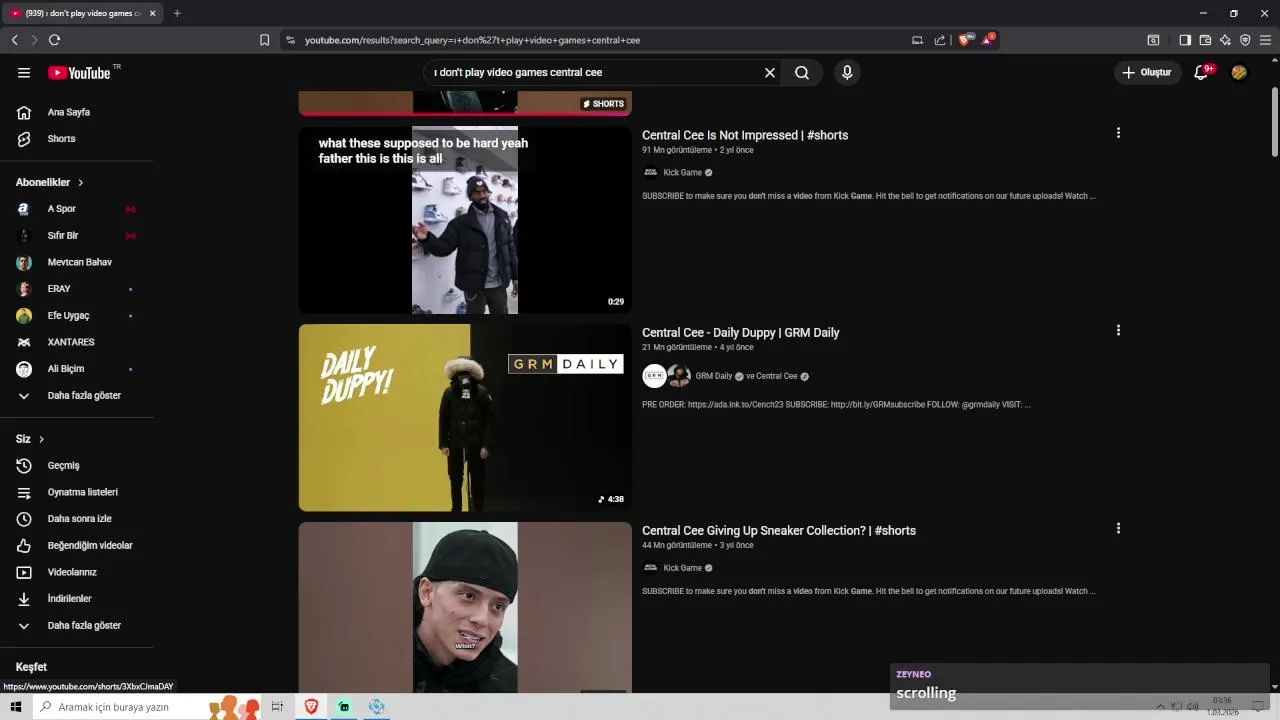This screenshot has width=1280, height=720.
Task: Open the Windows Start menu
Action: [16, 707]
